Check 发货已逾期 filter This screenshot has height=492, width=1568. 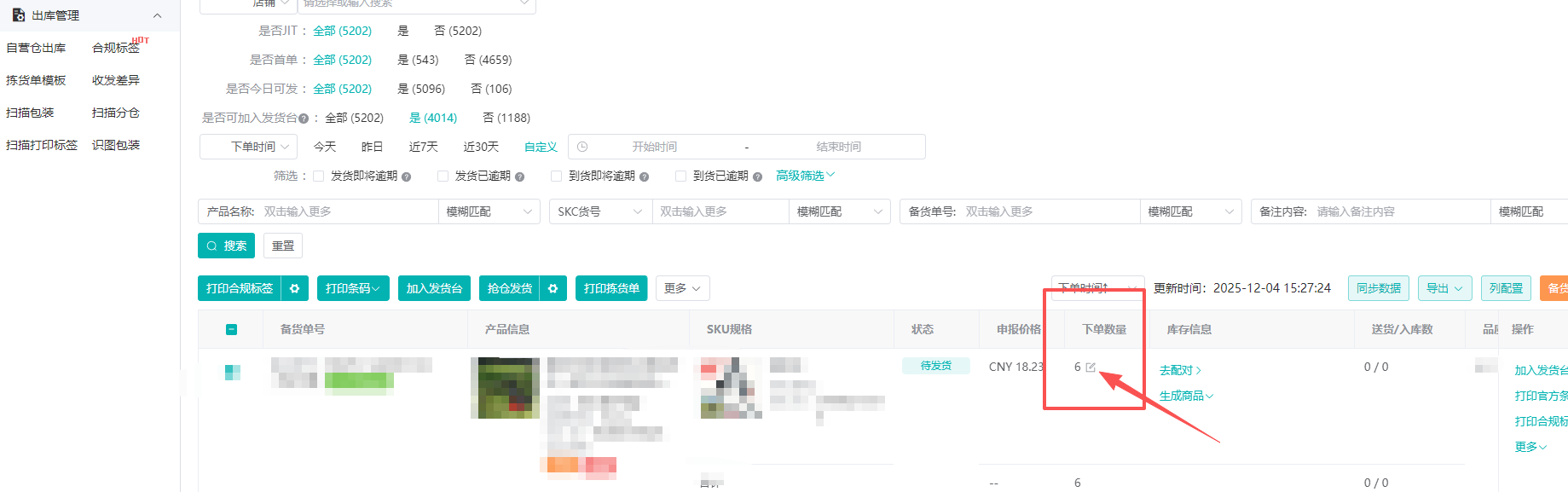pos(443,176)
